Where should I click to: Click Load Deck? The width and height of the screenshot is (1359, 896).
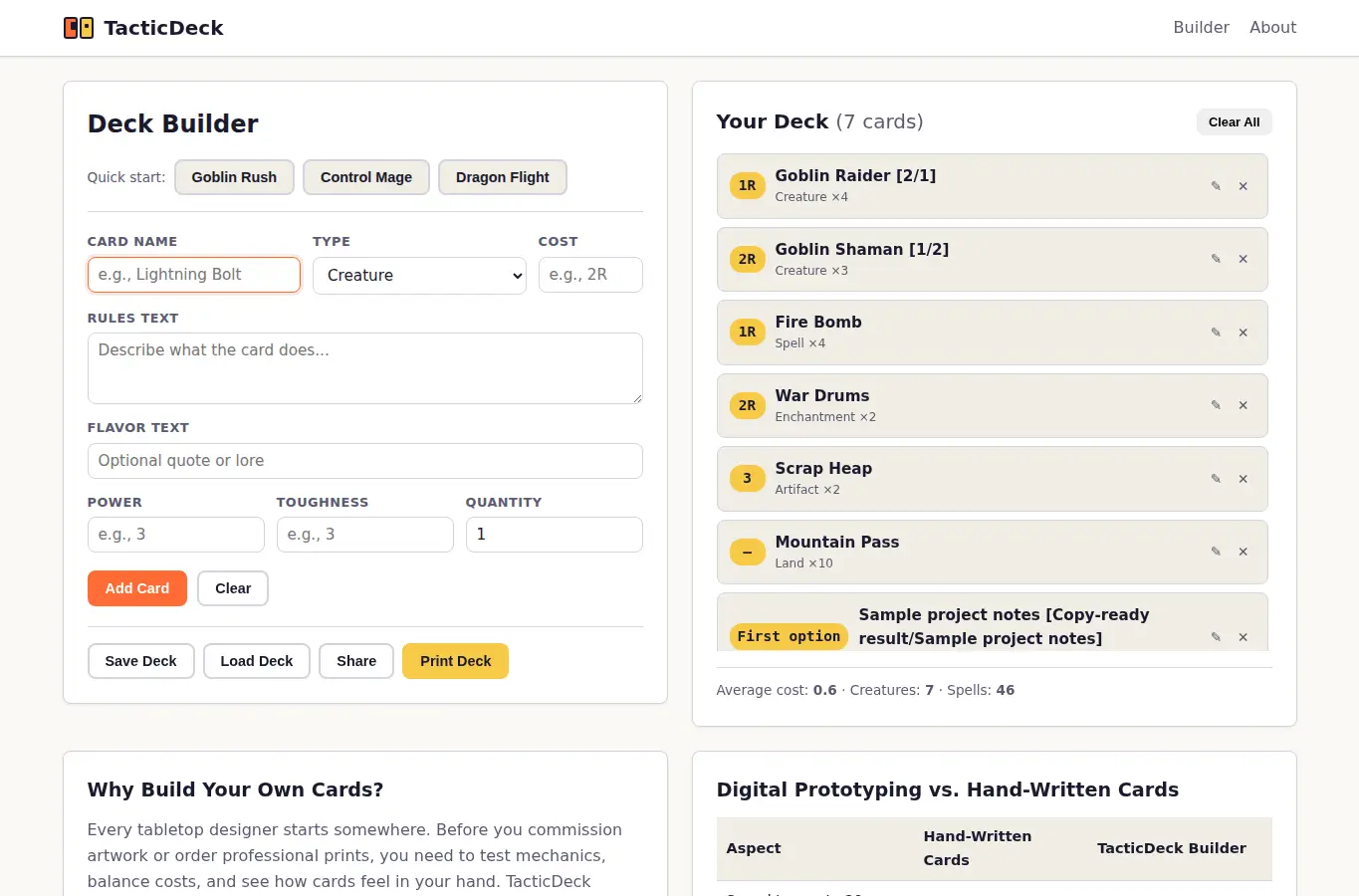257,661
